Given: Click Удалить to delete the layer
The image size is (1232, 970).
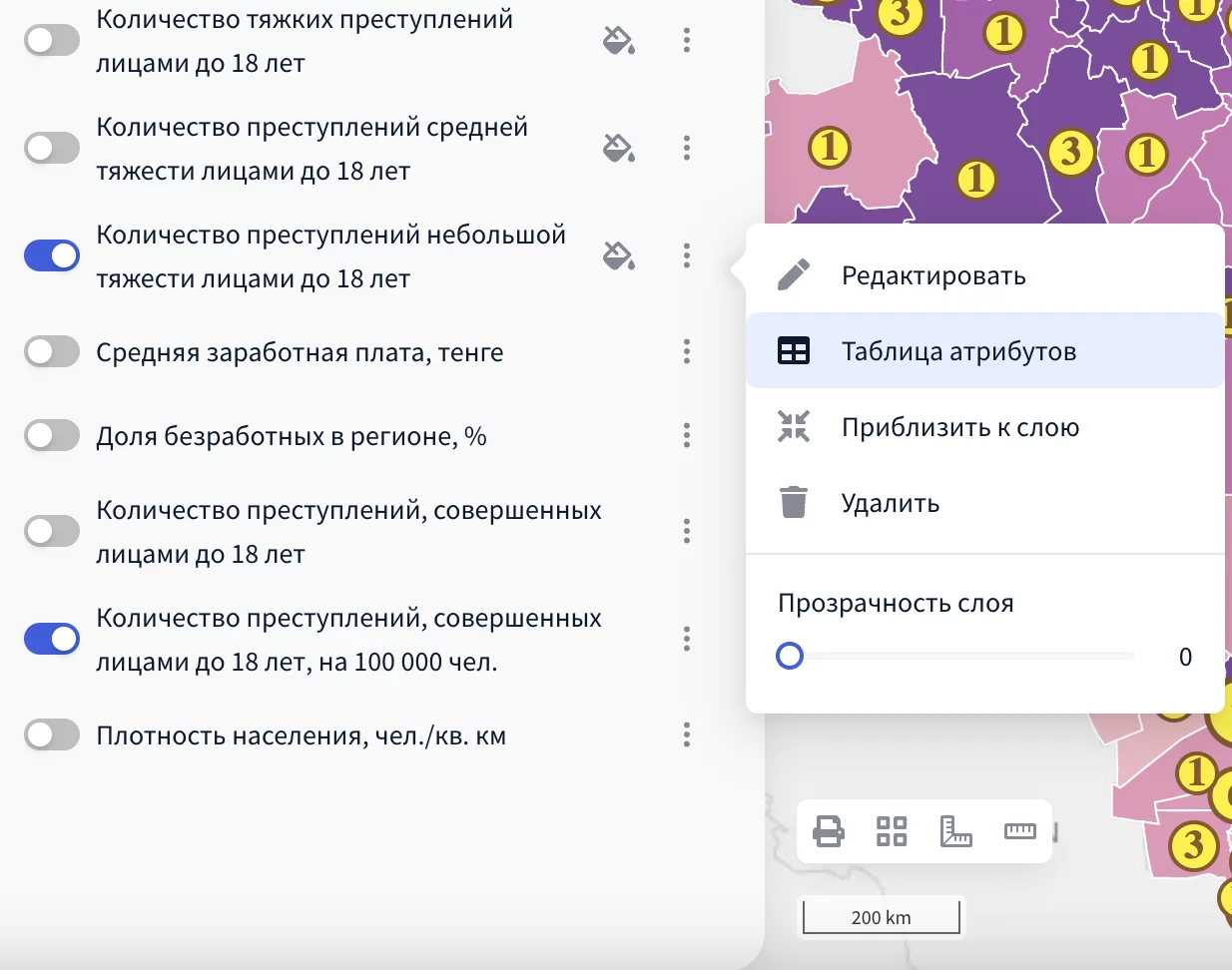Looking at the screenshot, I should [x=890, y=503].
